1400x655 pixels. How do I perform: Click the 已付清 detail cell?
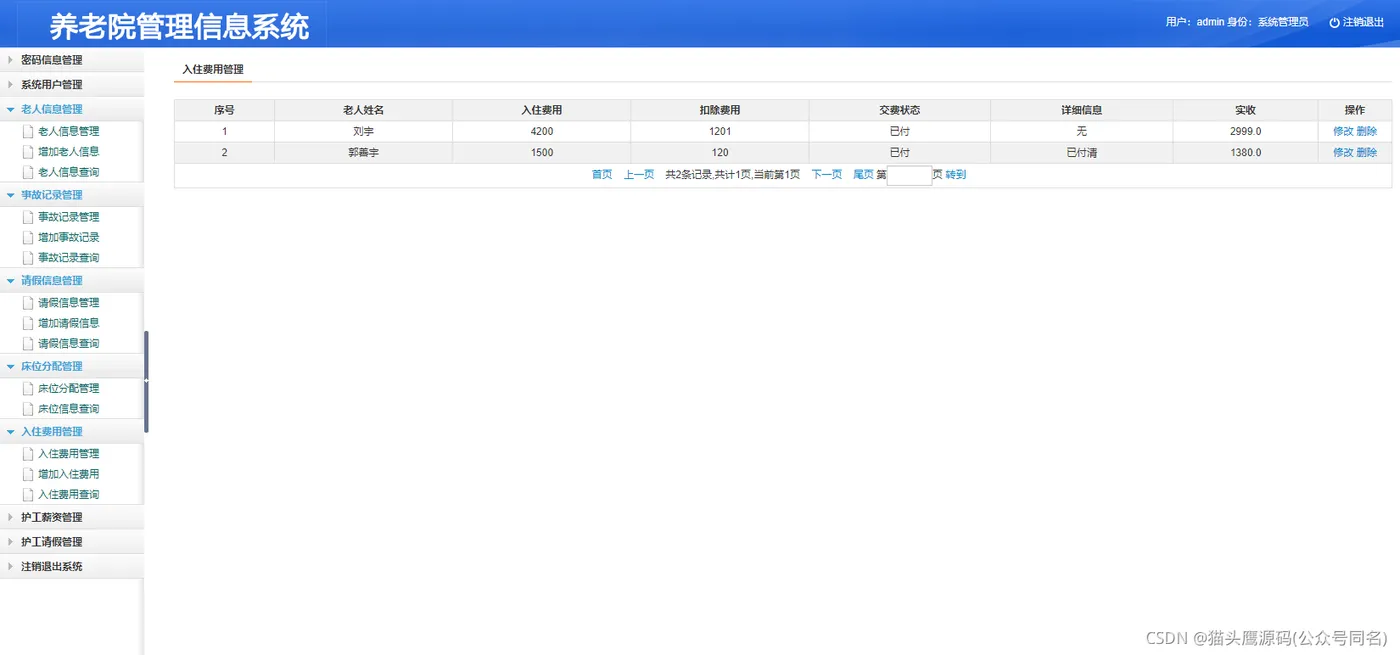pyautogui.click(x=1082, y=153)
